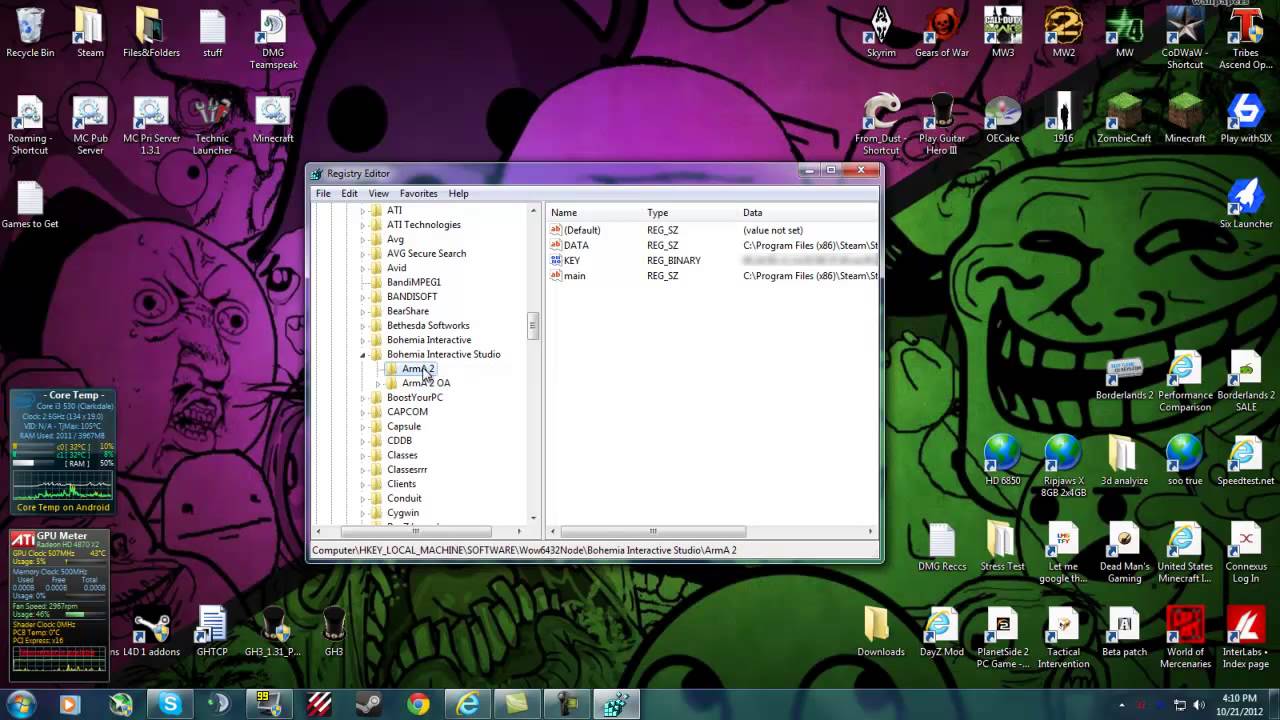Open the Help menu in Registry Editor

(458, 193)
